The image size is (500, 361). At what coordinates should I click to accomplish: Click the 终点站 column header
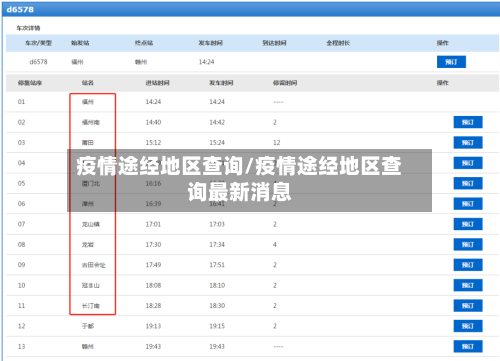[x=144, y=43]
